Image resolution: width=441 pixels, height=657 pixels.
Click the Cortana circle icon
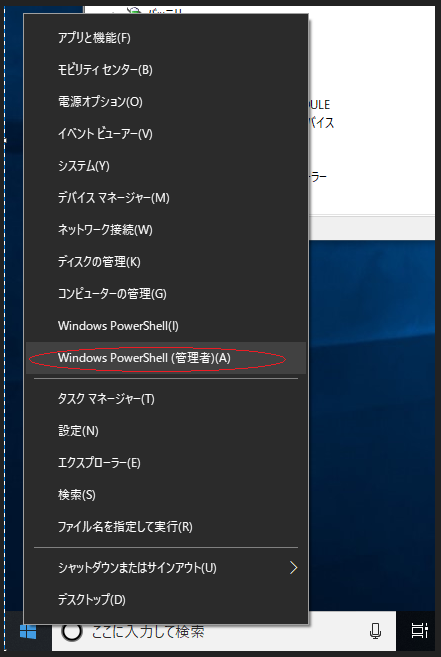pos(72,631)
